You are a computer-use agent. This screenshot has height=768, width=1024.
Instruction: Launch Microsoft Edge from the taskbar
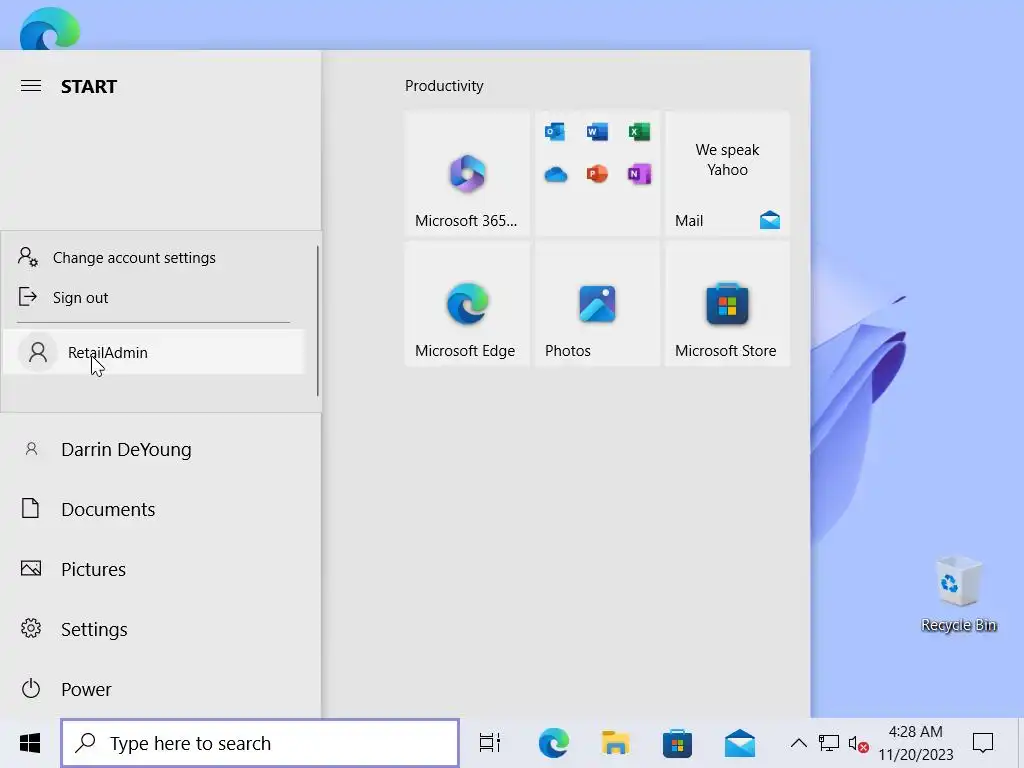pyautogui.click(x=553, y=743)
